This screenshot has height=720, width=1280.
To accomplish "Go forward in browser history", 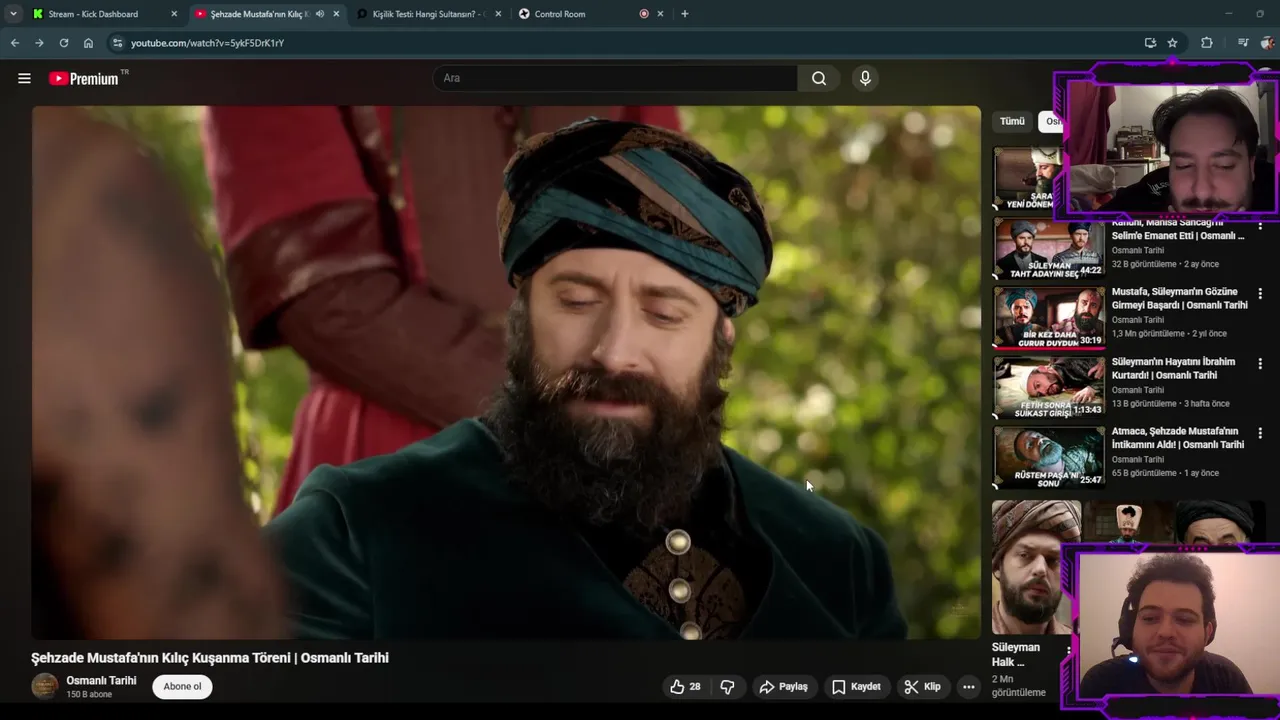I will (x=39, y=43).
